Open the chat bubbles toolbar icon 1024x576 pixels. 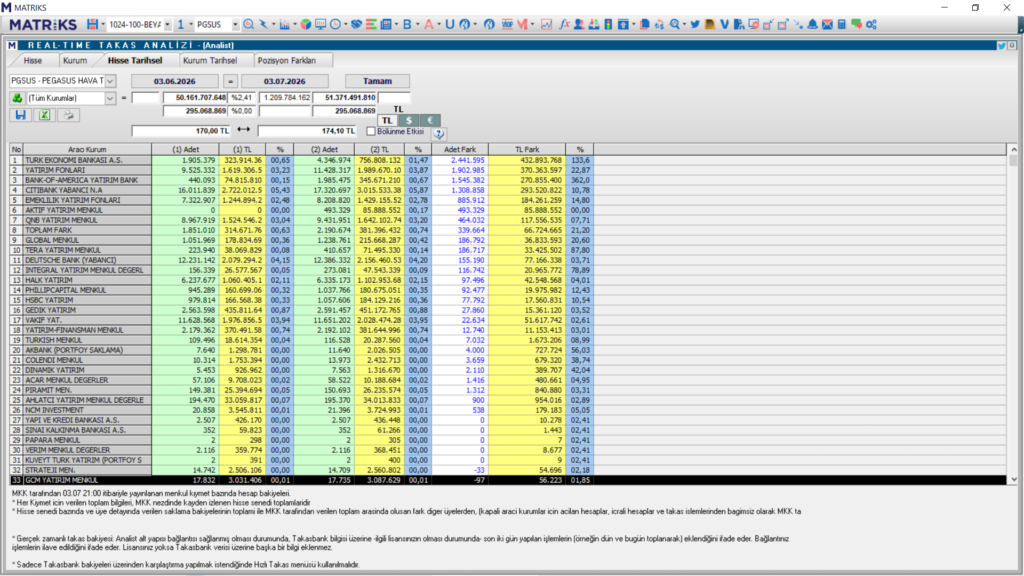click(856, 24)
